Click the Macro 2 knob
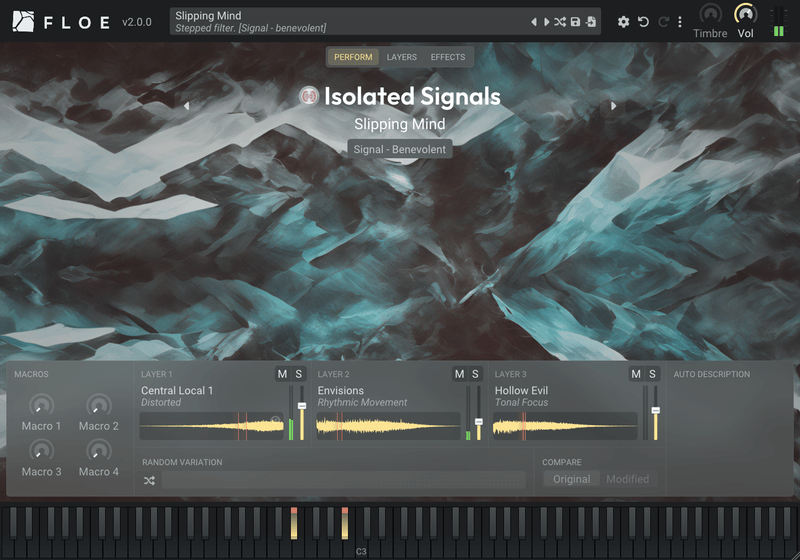The image size is (800, 560). [x=98, y=406]
